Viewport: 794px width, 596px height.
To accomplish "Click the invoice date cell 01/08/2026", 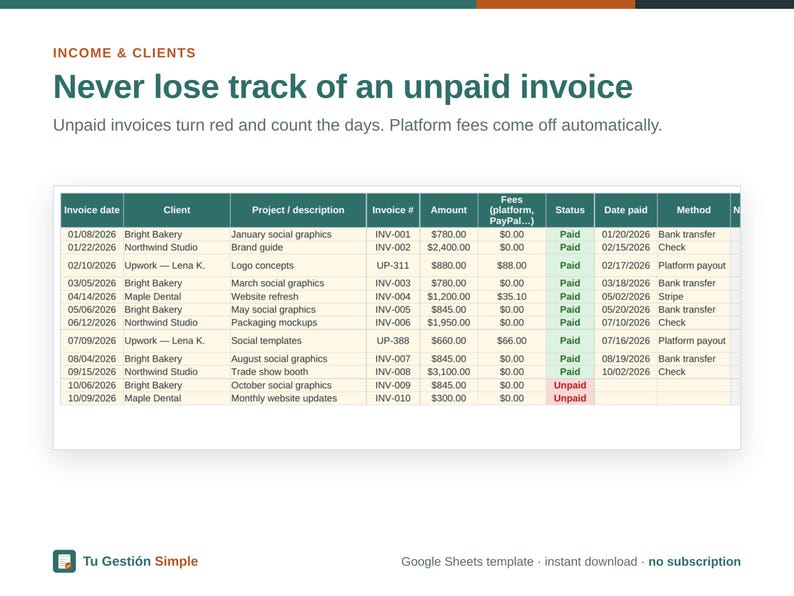I will [92, 234].
